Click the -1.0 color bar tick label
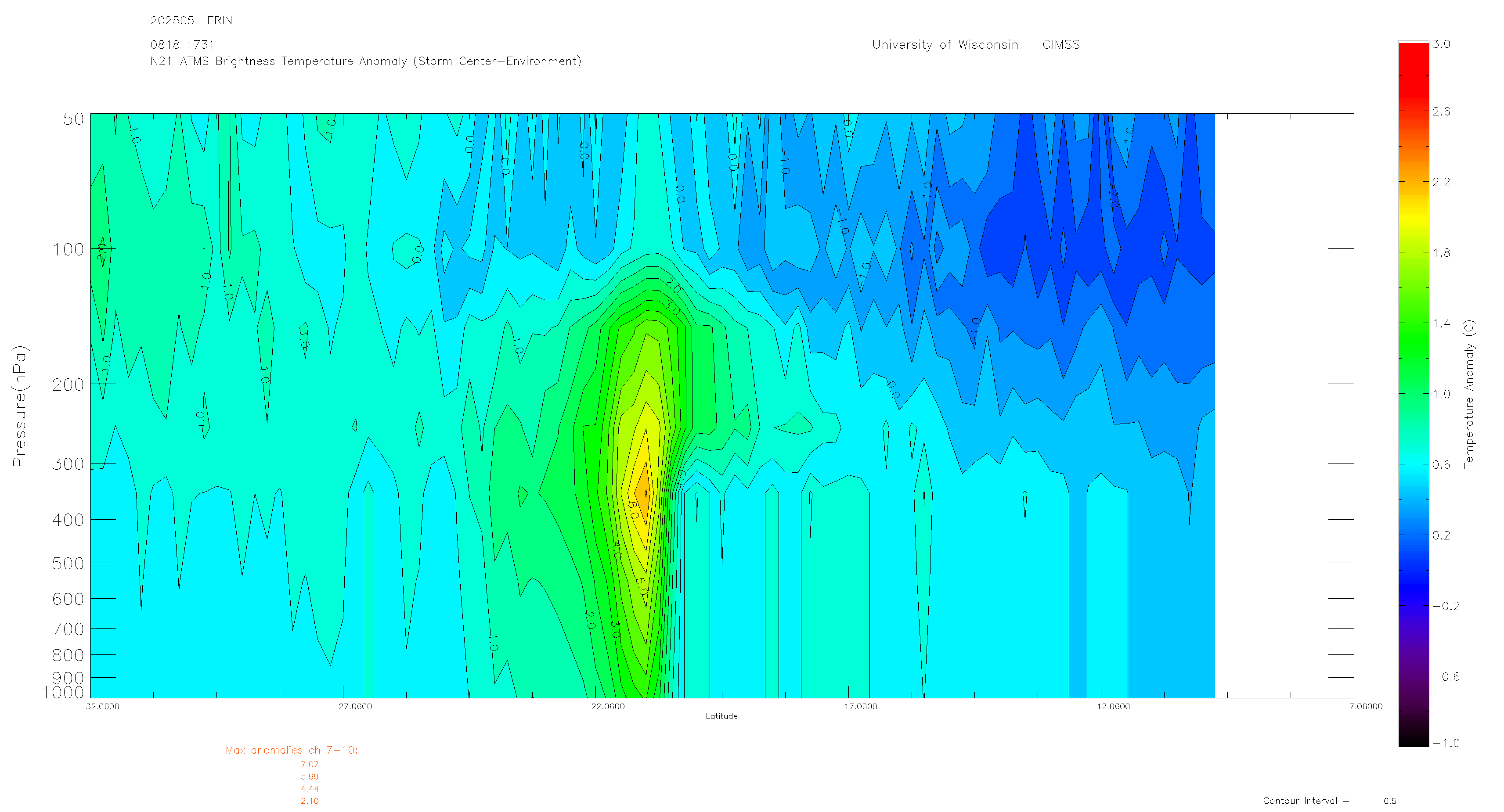The width and height of the screenshot is (1504, 812). coord(1446,743)
